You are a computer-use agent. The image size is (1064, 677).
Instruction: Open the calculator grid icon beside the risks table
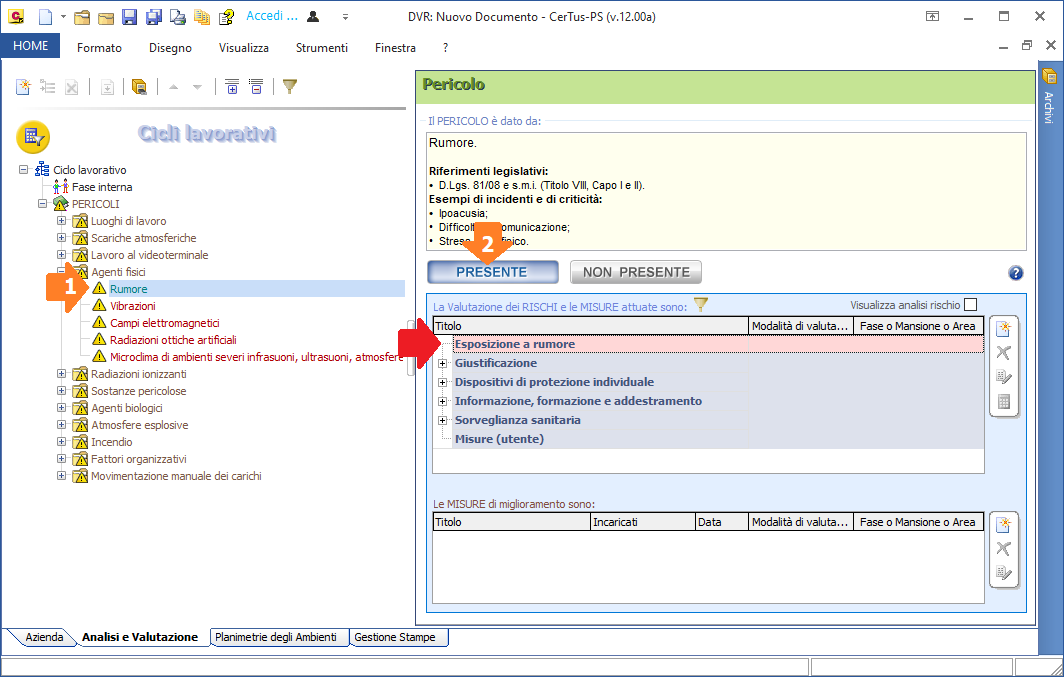click(1004, 402)
